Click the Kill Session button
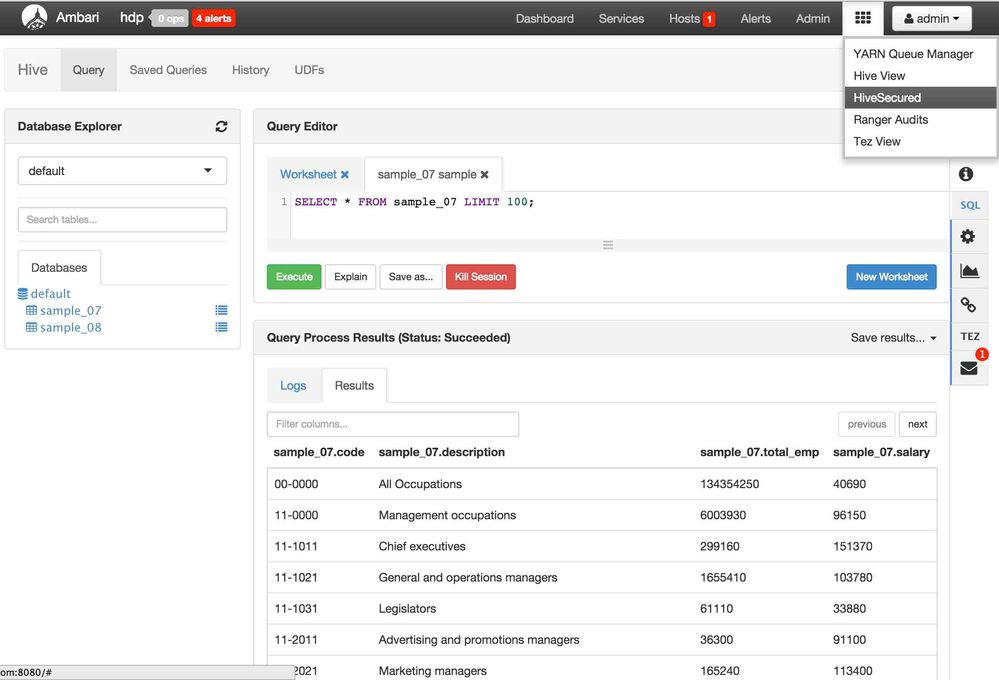 (481, 277)
